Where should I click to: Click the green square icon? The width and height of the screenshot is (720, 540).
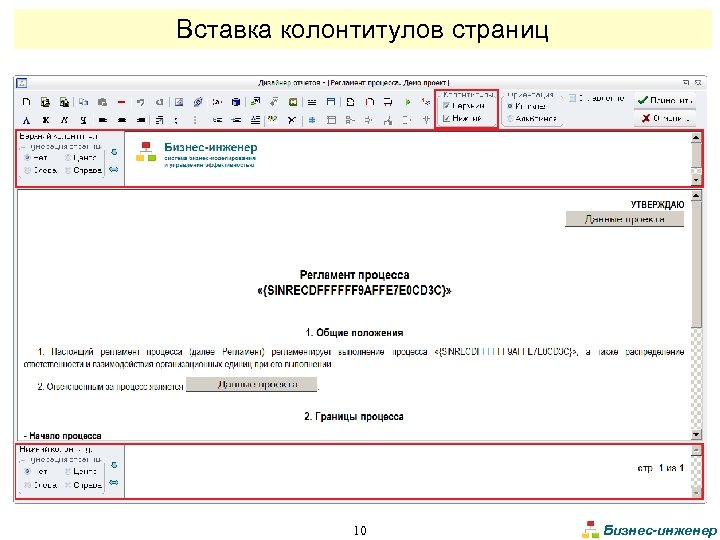[x=292, y=102]
